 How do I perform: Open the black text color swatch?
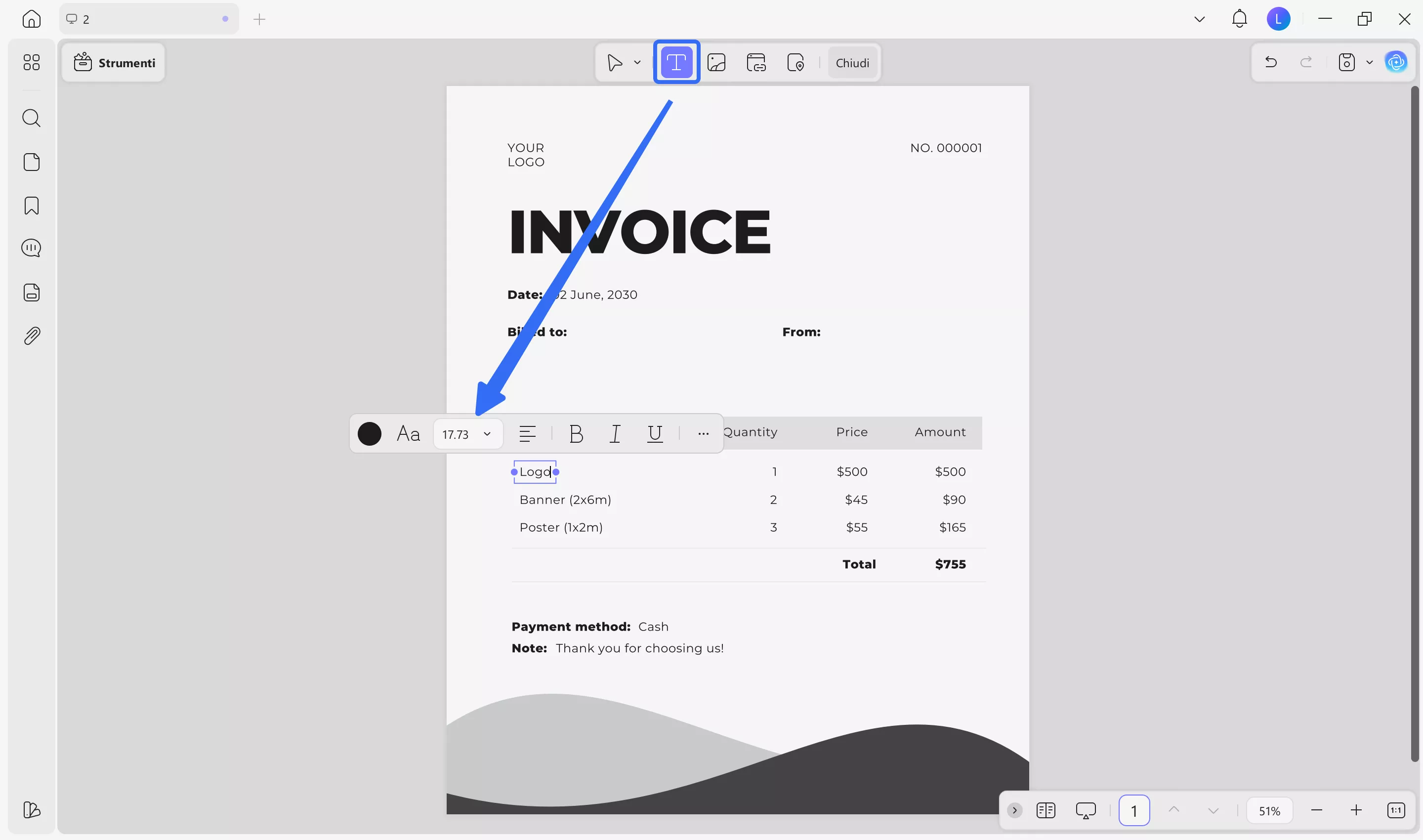pyautogui.click(x=369, y=434)
